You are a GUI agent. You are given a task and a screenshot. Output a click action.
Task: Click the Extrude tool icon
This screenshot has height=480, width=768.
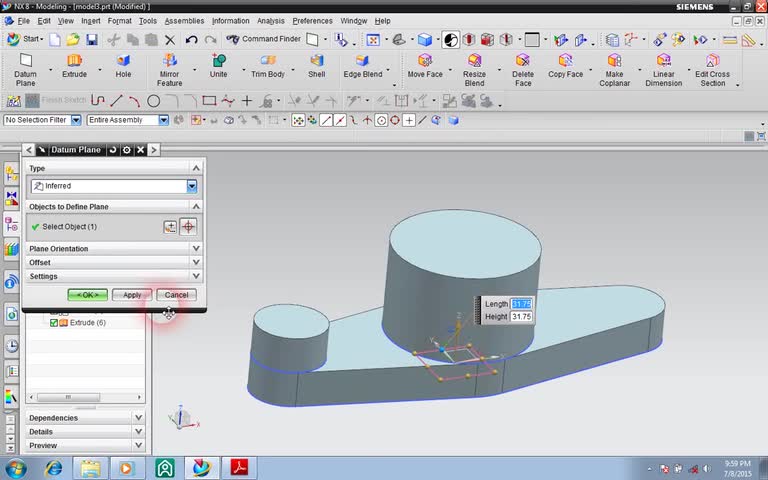pyautogui.click(x=74, y=62)
